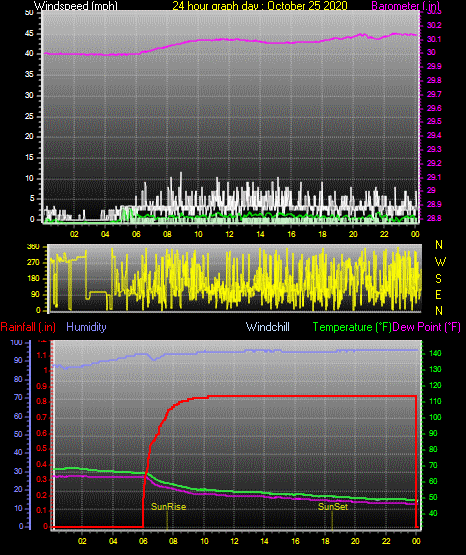Click the '1.1' rainfall axis value
The height and width of the screenshot is (555, 466).
(42, 355)
